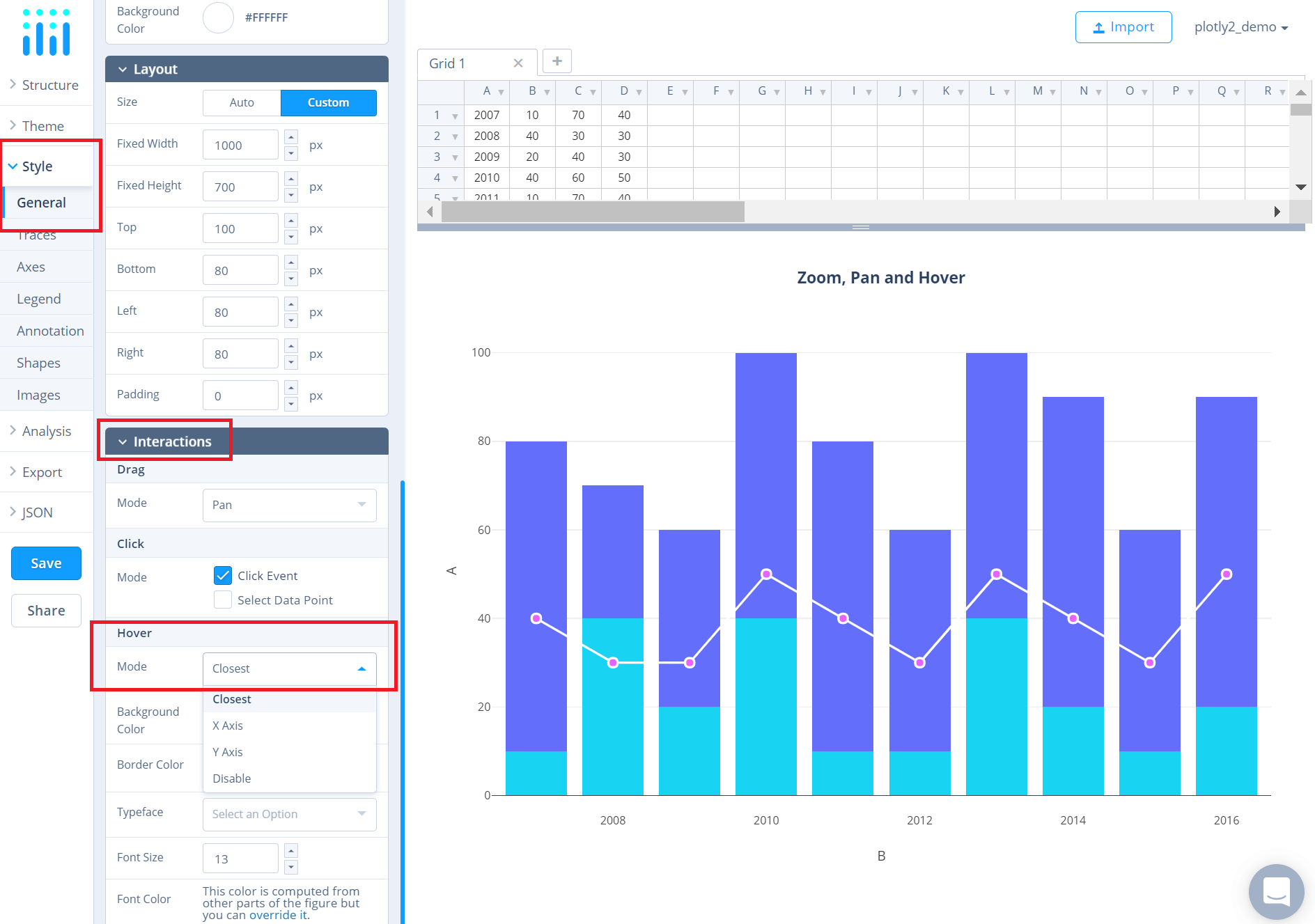Viewport: 1315px width, 924px height.
Task: Choose Disable hover mode
Action: 290,778
